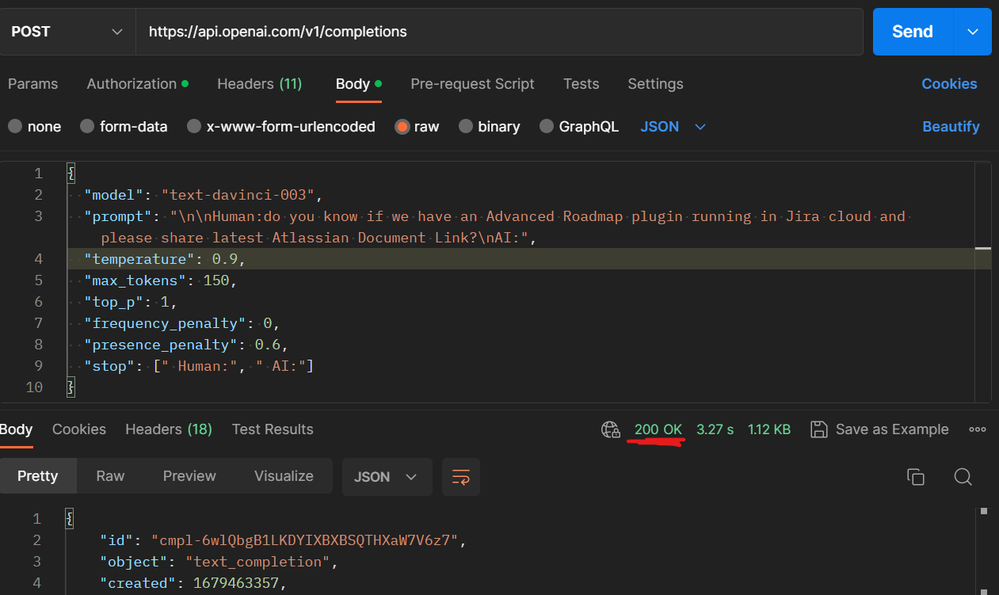This screenshot has width=999, height=595.
Task: Beautify the JSON request body
Action: point(950,126)
